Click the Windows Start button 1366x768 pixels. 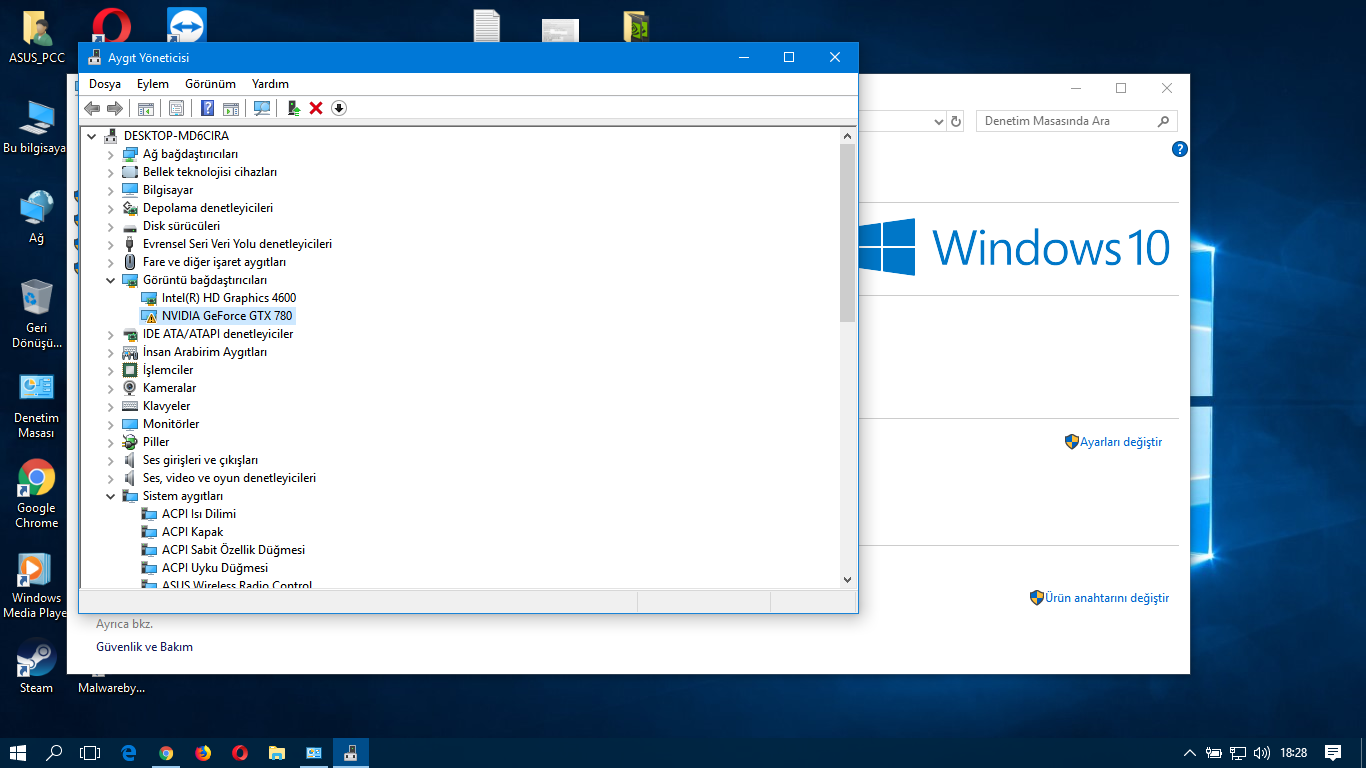[18, 753]
